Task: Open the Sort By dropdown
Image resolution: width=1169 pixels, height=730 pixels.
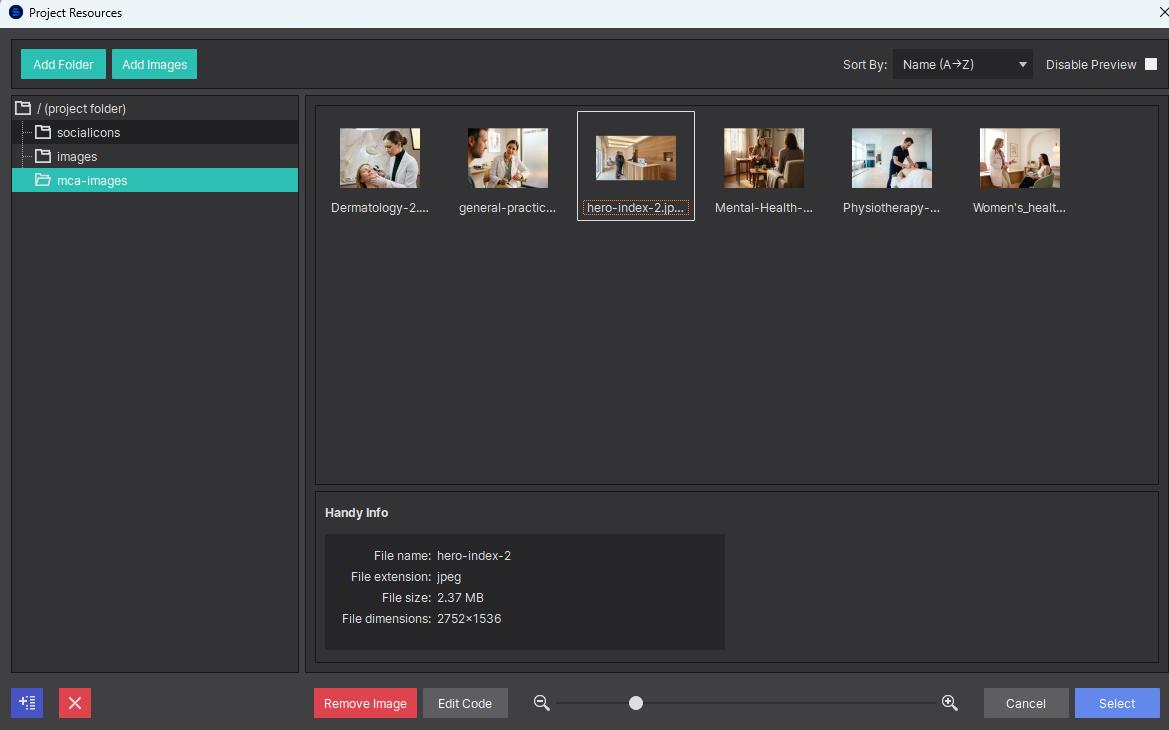Action: (x=962, y=64)
